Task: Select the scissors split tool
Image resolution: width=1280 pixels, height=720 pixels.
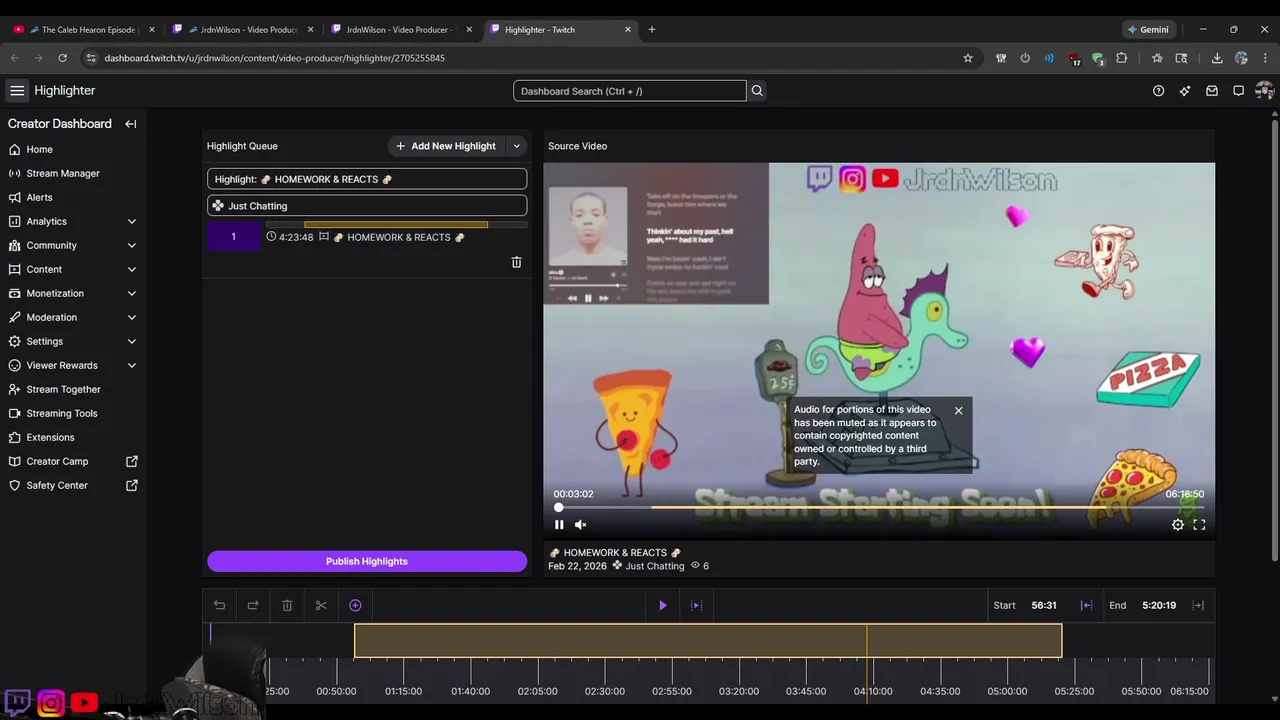Action: [321, 605]
